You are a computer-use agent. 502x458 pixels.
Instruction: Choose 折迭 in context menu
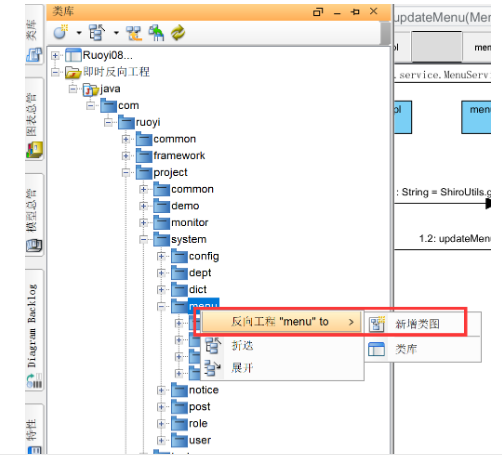point(282,346)
